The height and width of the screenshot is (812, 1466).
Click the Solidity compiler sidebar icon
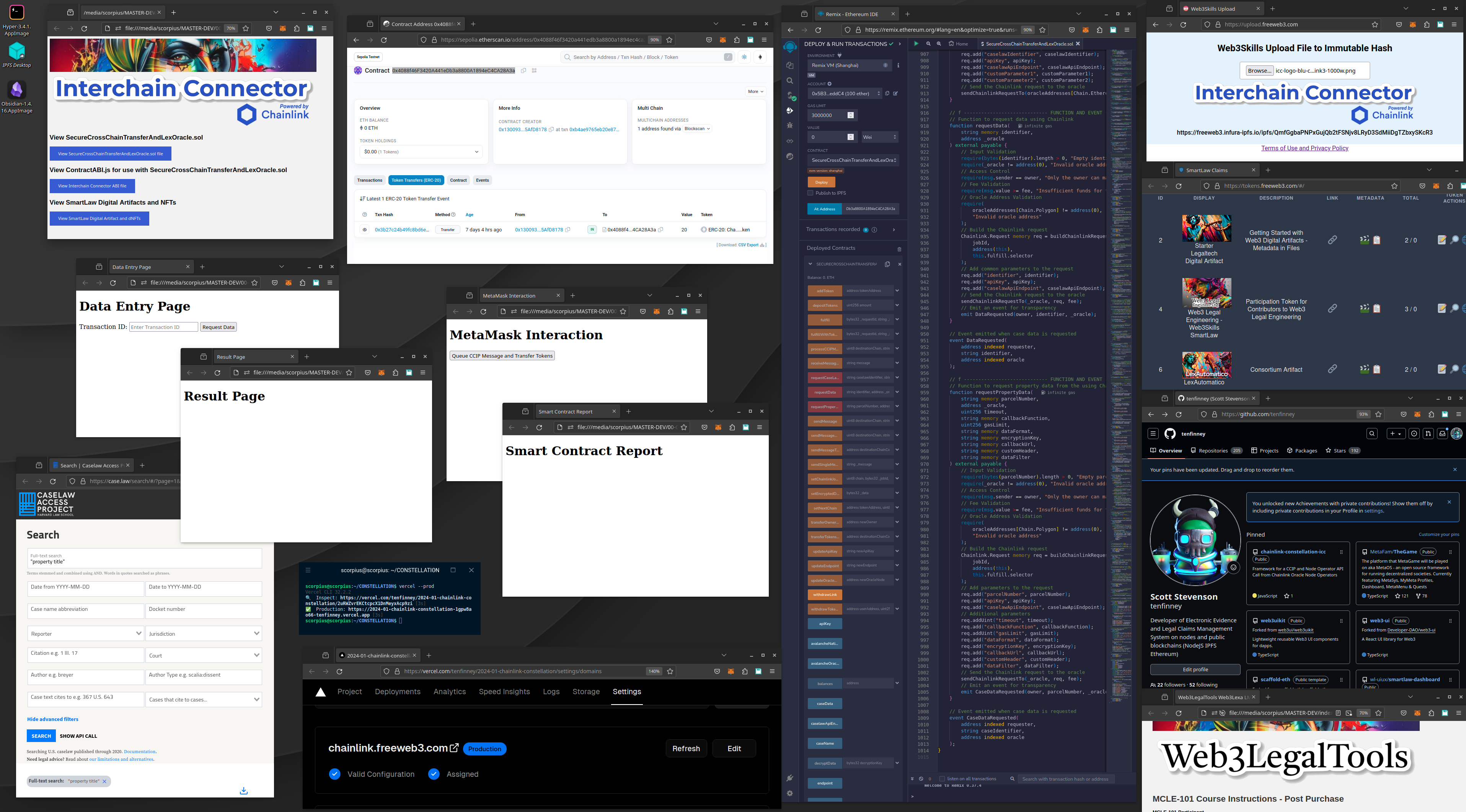coord(790,96)
